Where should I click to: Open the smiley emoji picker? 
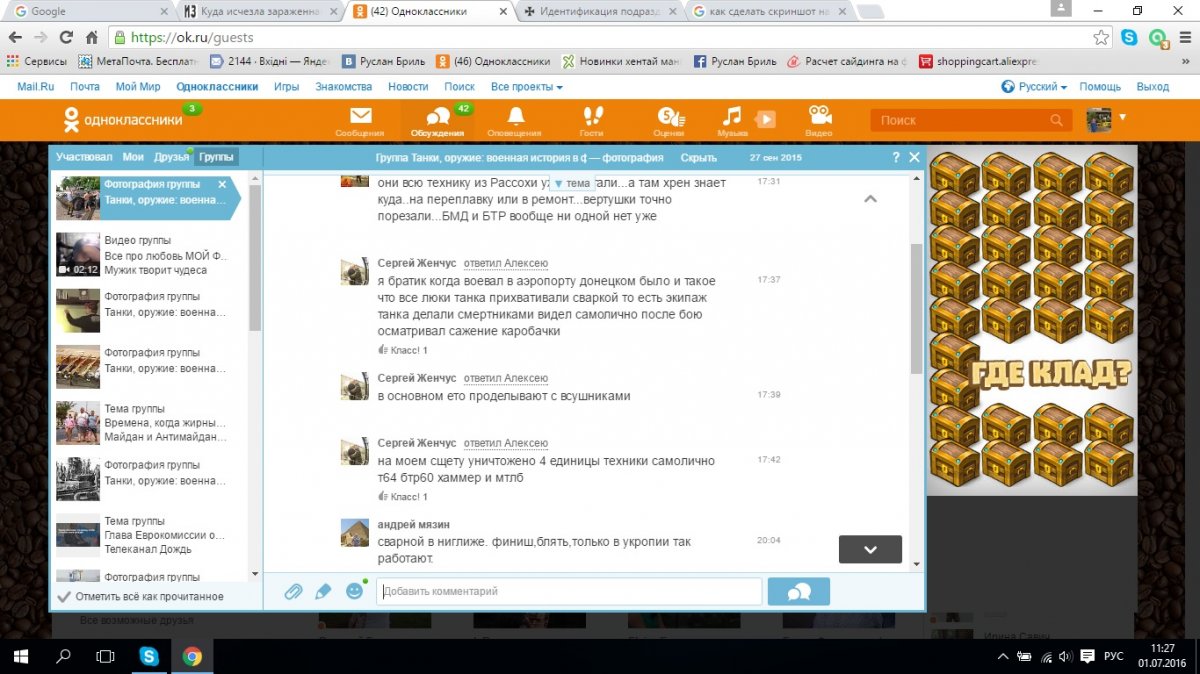[354, 591]
